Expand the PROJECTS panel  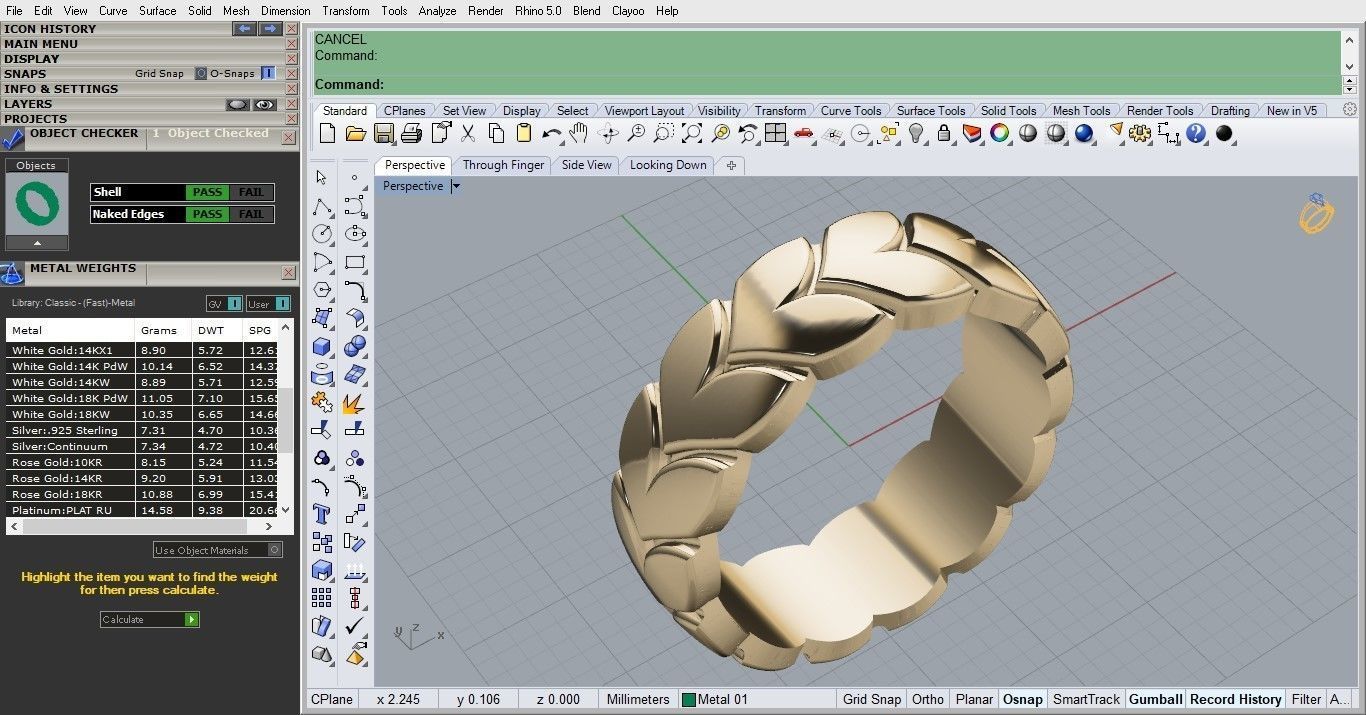pyautogui.click(x=36, y=119)
